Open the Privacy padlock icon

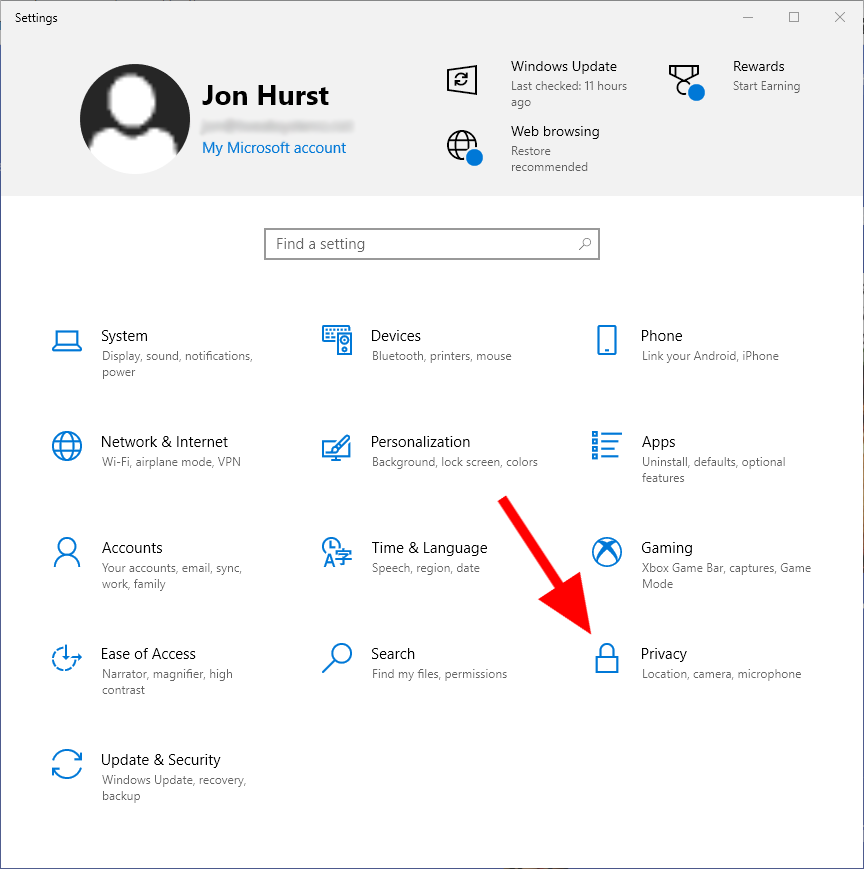click(x=607, y=658)
